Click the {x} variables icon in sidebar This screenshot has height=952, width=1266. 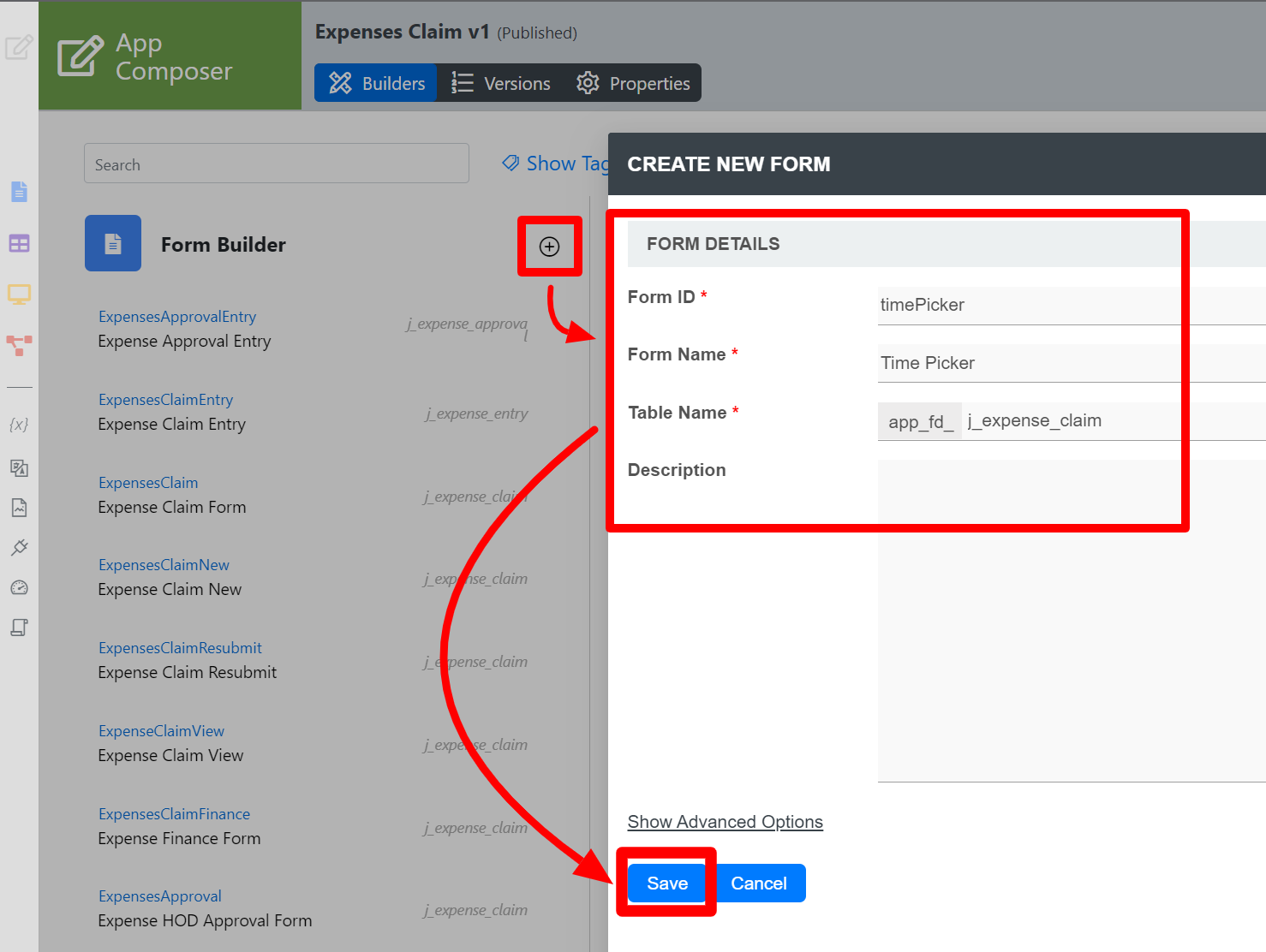[19, 425]
